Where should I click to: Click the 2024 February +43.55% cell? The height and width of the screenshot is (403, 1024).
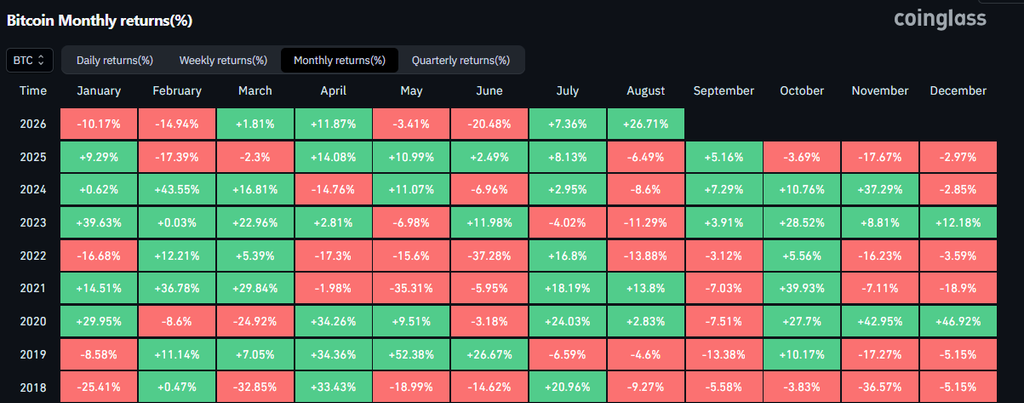(177, 189)
